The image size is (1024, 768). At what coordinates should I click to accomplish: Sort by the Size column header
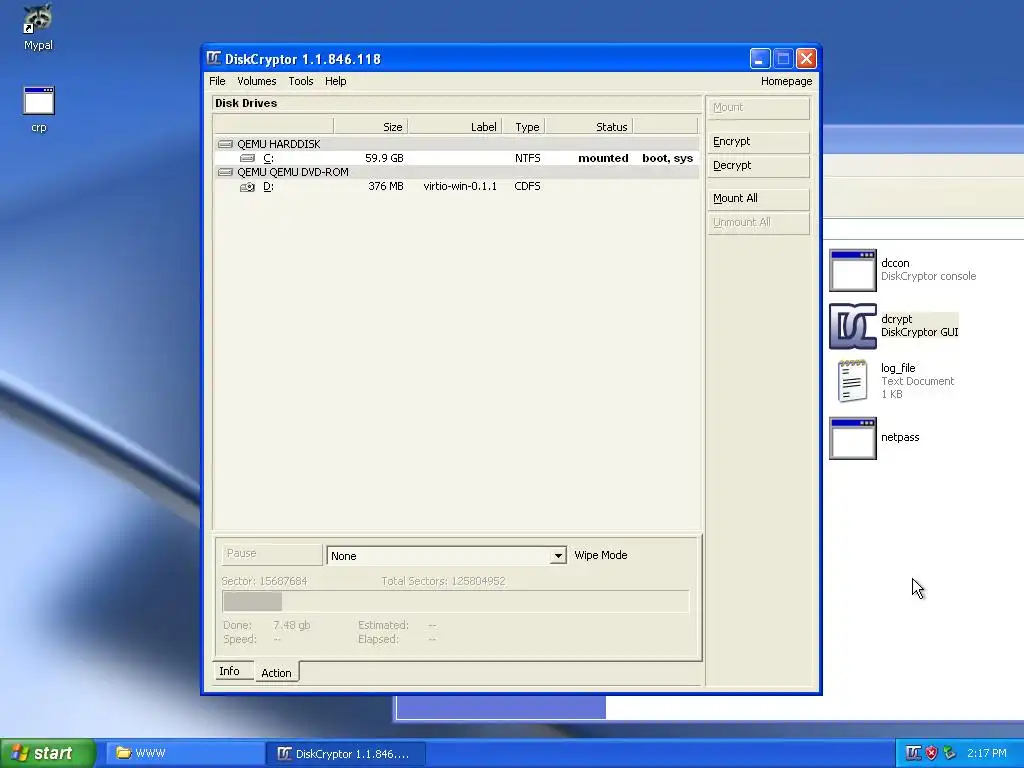tap(370, 127)
